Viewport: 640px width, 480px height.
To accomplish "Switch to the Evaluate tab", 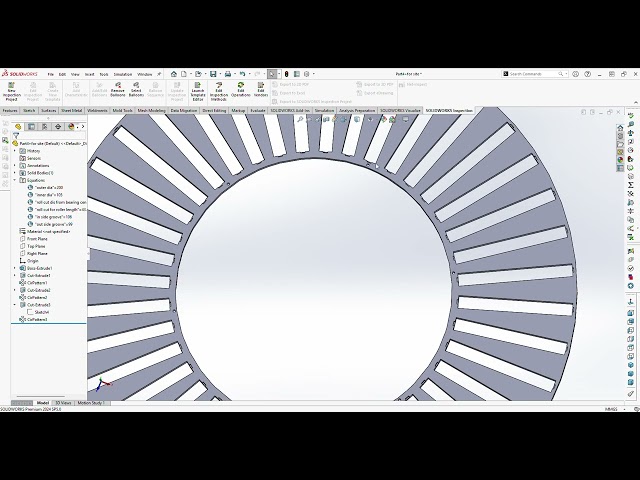I will (258, 111).
